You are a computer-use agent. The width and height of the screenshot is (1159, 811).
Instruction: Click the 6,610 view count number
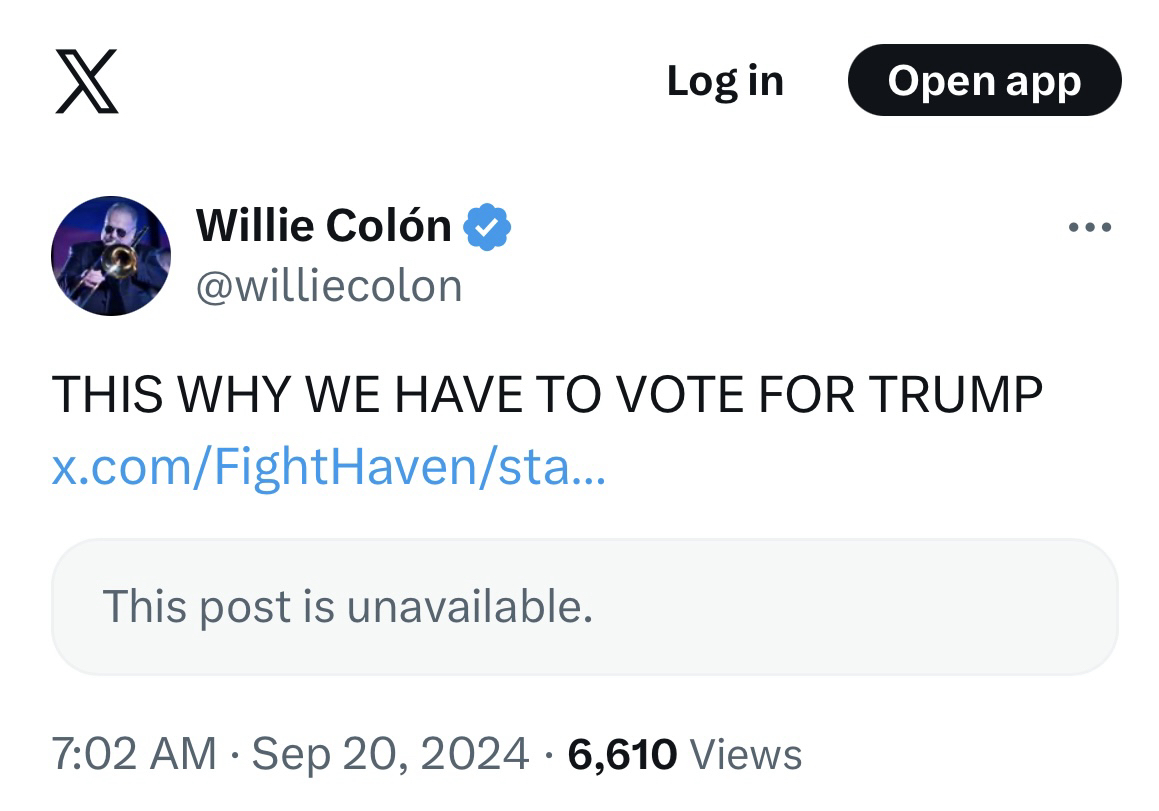622,754
